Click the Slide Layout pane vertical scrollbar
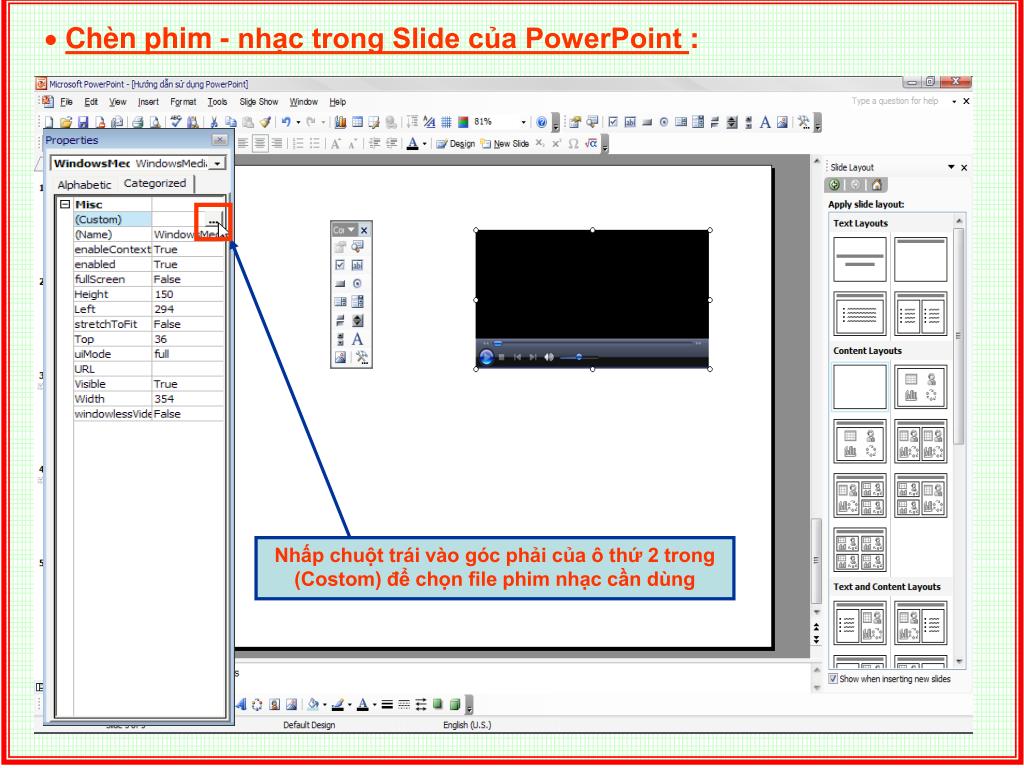Viewport: 1024px width, 768px height. 959,439
